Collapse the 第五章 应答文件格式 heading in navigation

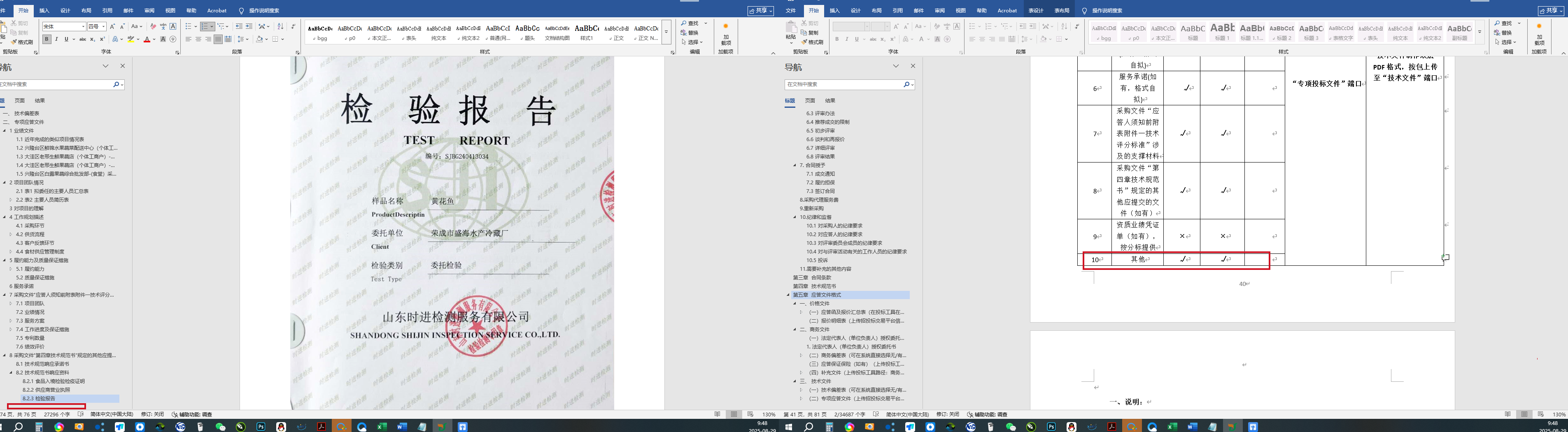pos(788,295)
